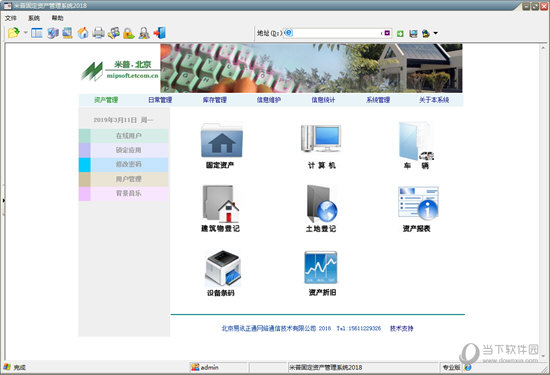
Task: Click the green go arrow icon
Action: point(400,33)
